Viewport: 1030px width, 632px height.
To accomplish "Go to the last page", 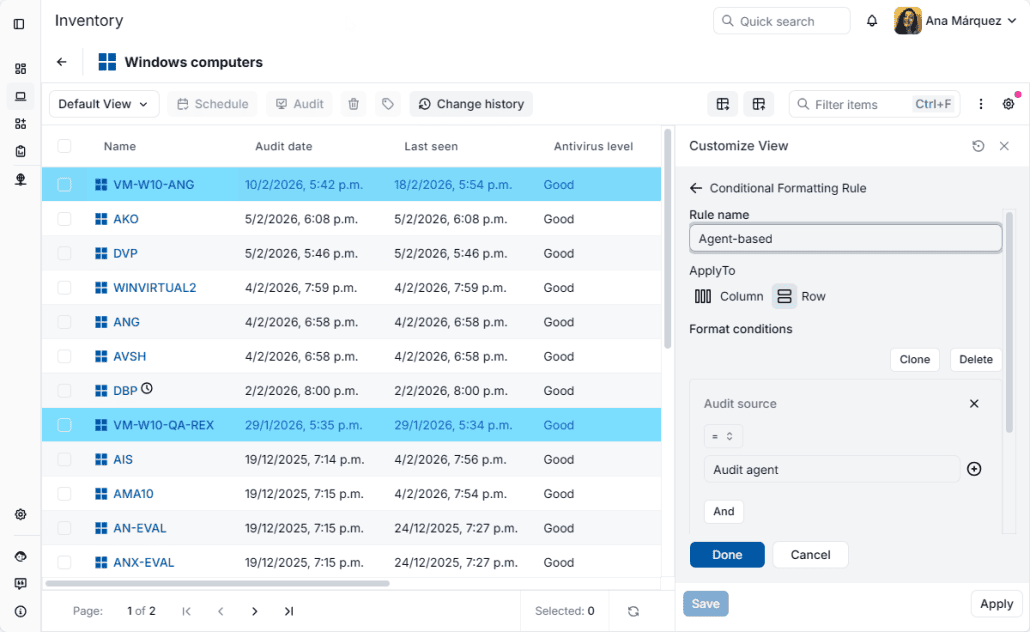I will (x=289, y=612).
